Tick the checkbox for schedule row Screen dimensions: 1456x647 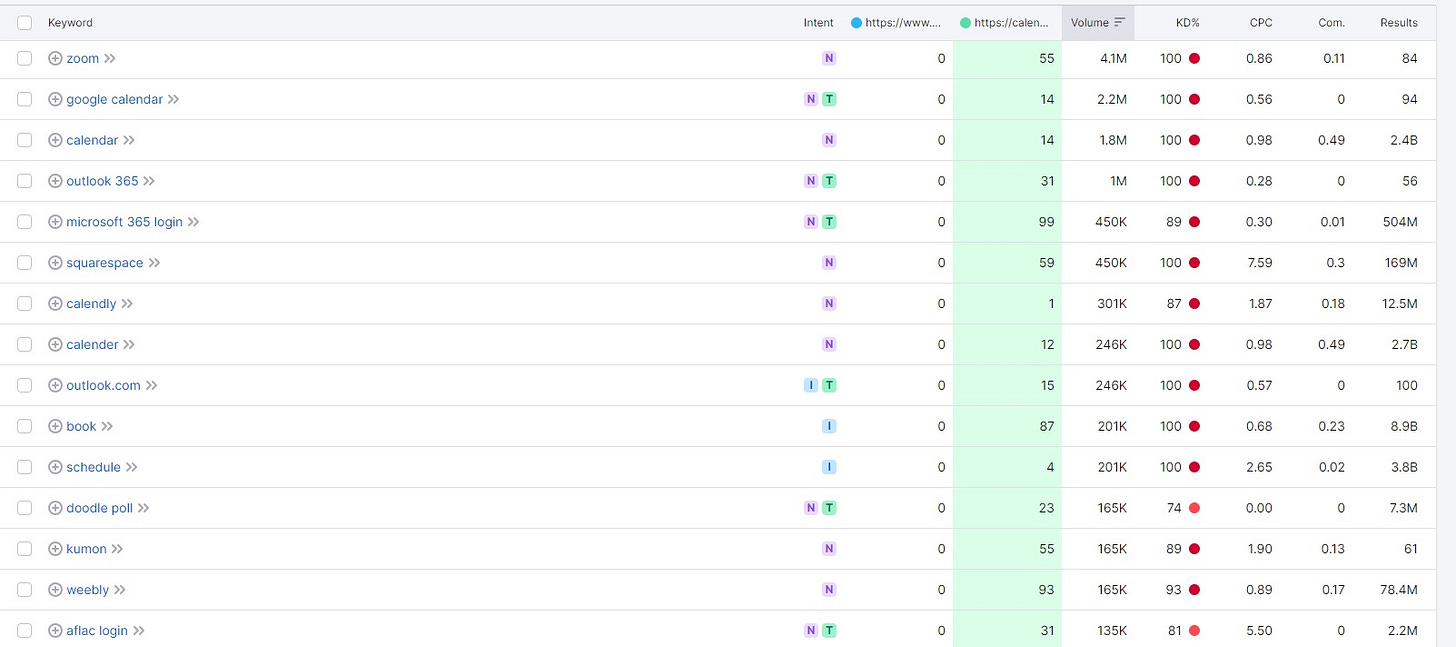pyautogui.click(x=25, y=467)
